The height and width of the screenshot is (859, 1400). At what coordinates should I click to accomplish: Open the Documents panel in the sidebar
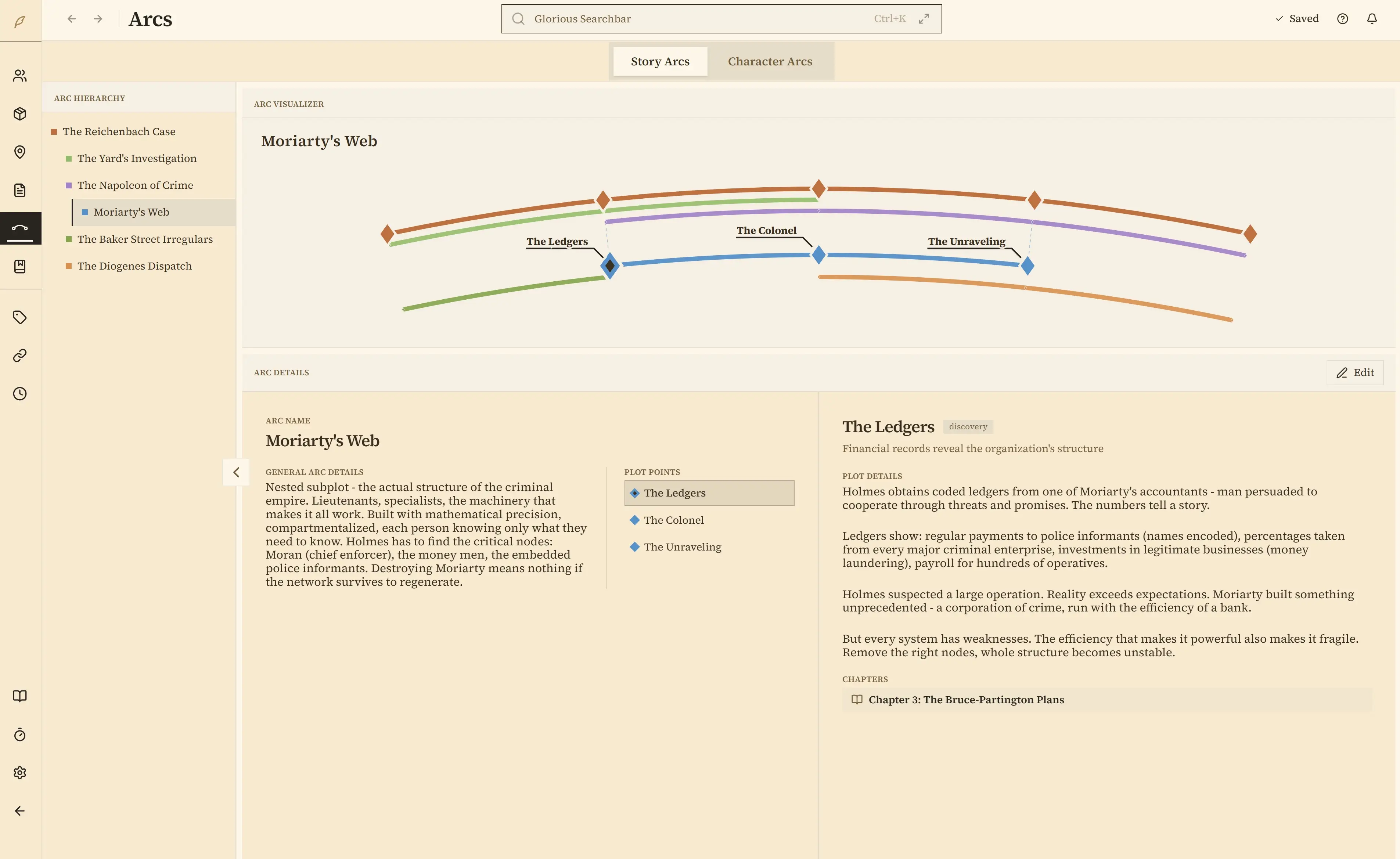21,190
